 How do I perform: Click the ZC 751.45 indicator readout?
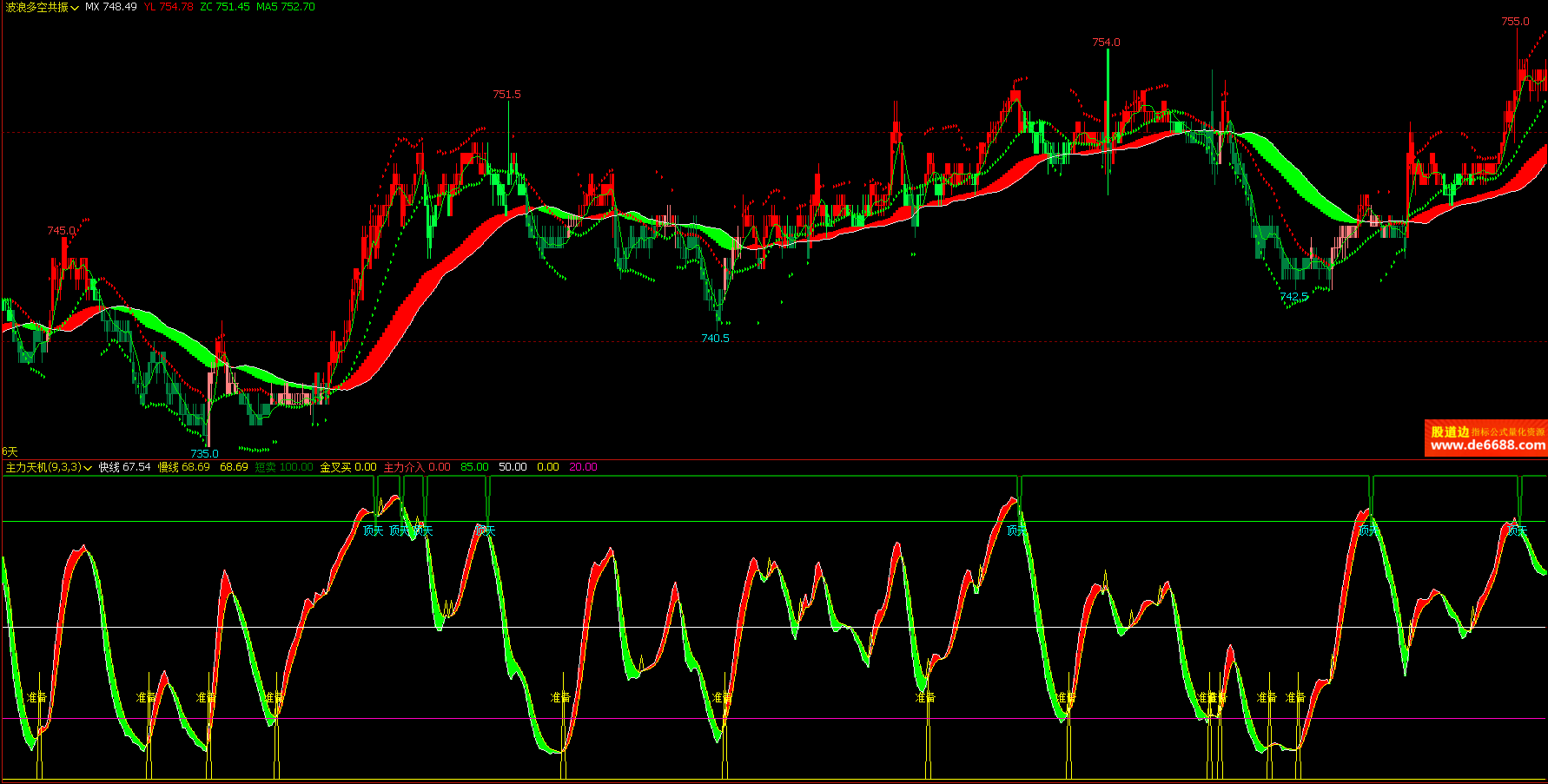click(x=225, y=7)
